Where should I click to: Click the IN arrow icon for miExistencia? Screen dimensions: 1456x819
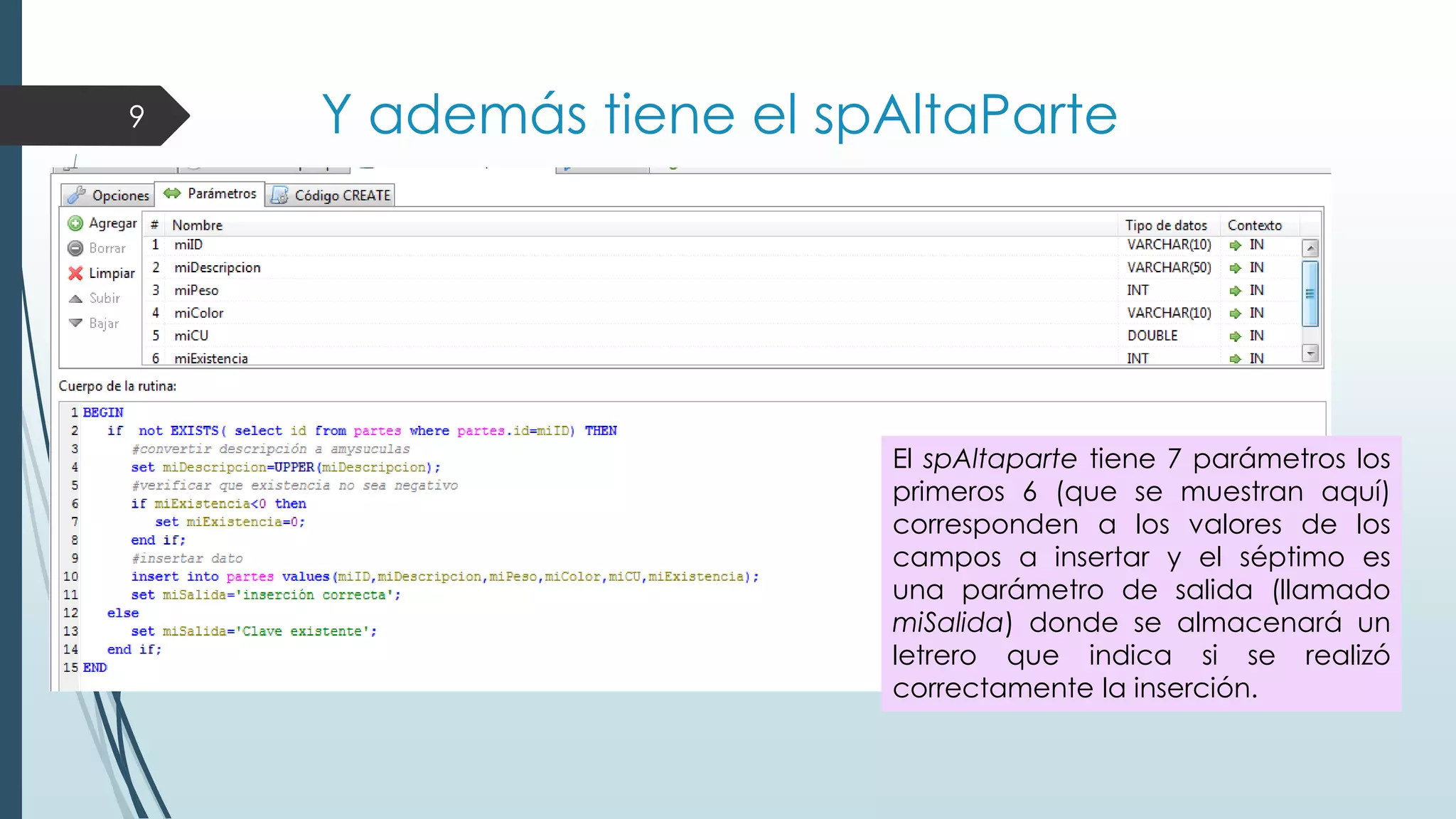[1236, 359]
